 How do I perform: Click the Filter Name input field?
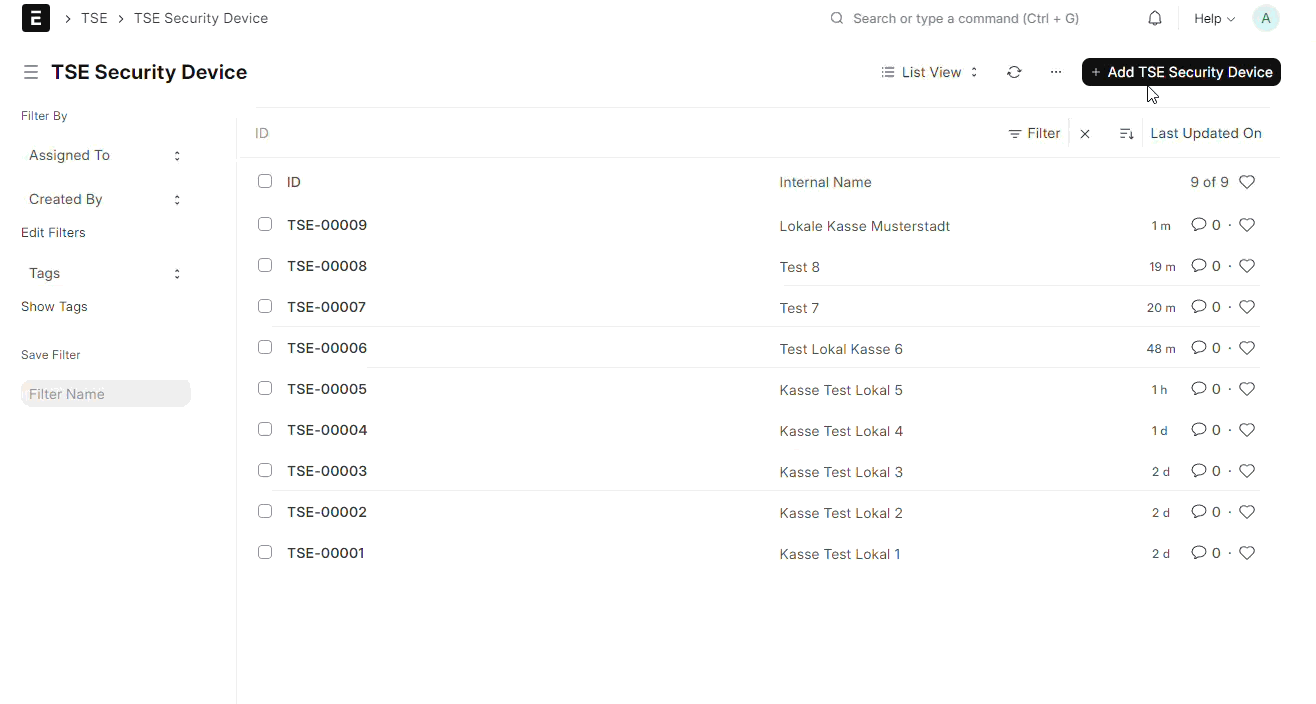(x=106, y=394)
